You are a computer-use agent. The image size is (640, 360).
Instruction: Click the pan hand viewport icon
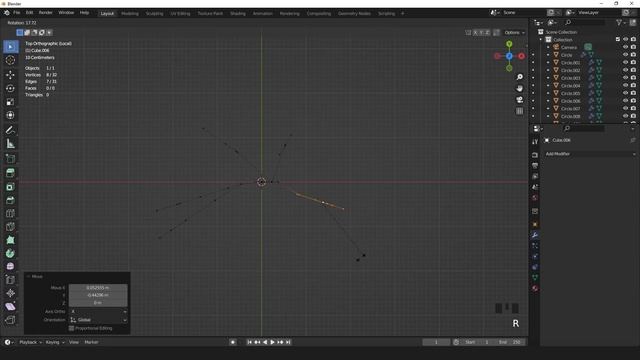click(x=520, y=89)
